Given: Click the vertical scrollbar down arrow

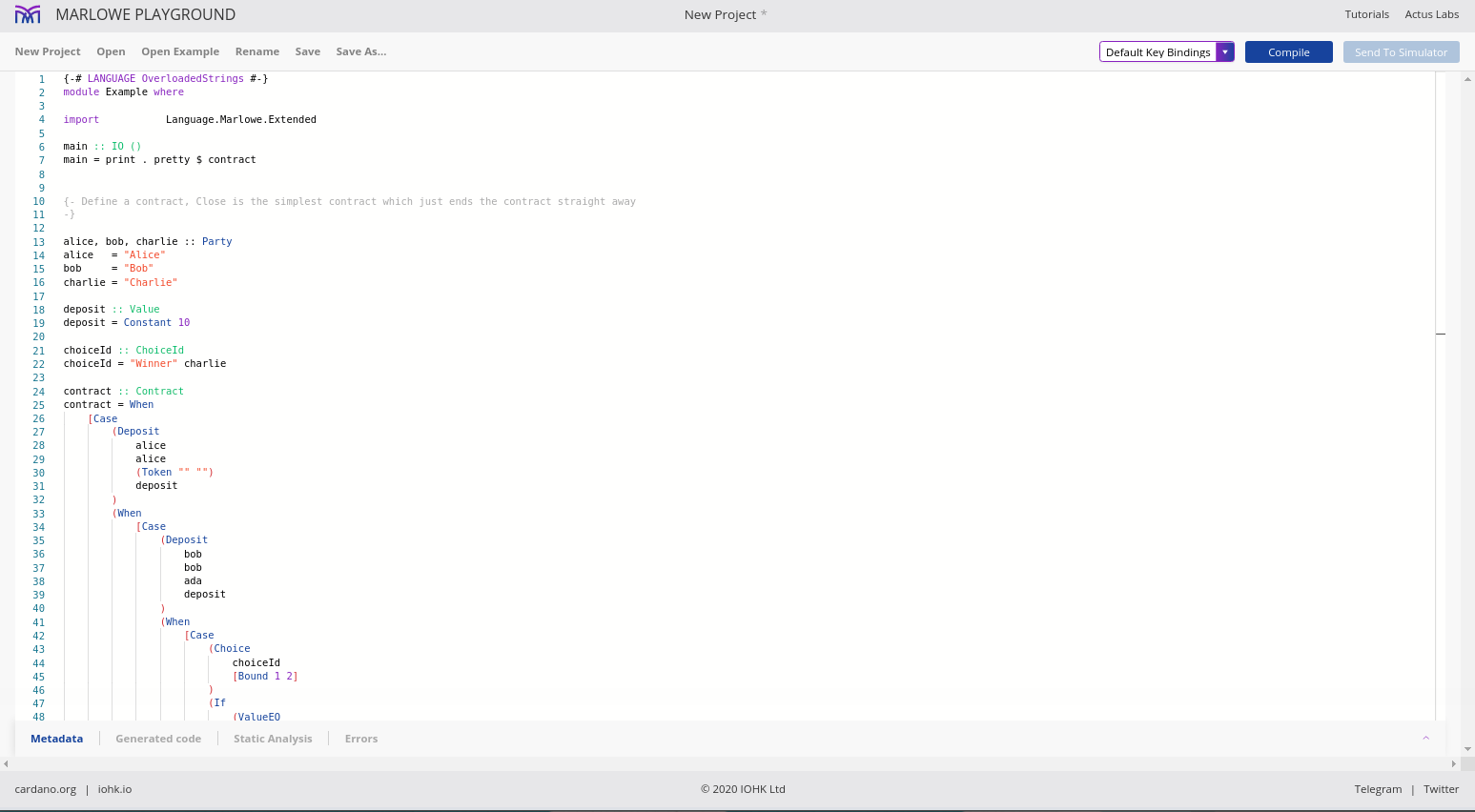Looking at the screenshot, I should [1467, 749].
